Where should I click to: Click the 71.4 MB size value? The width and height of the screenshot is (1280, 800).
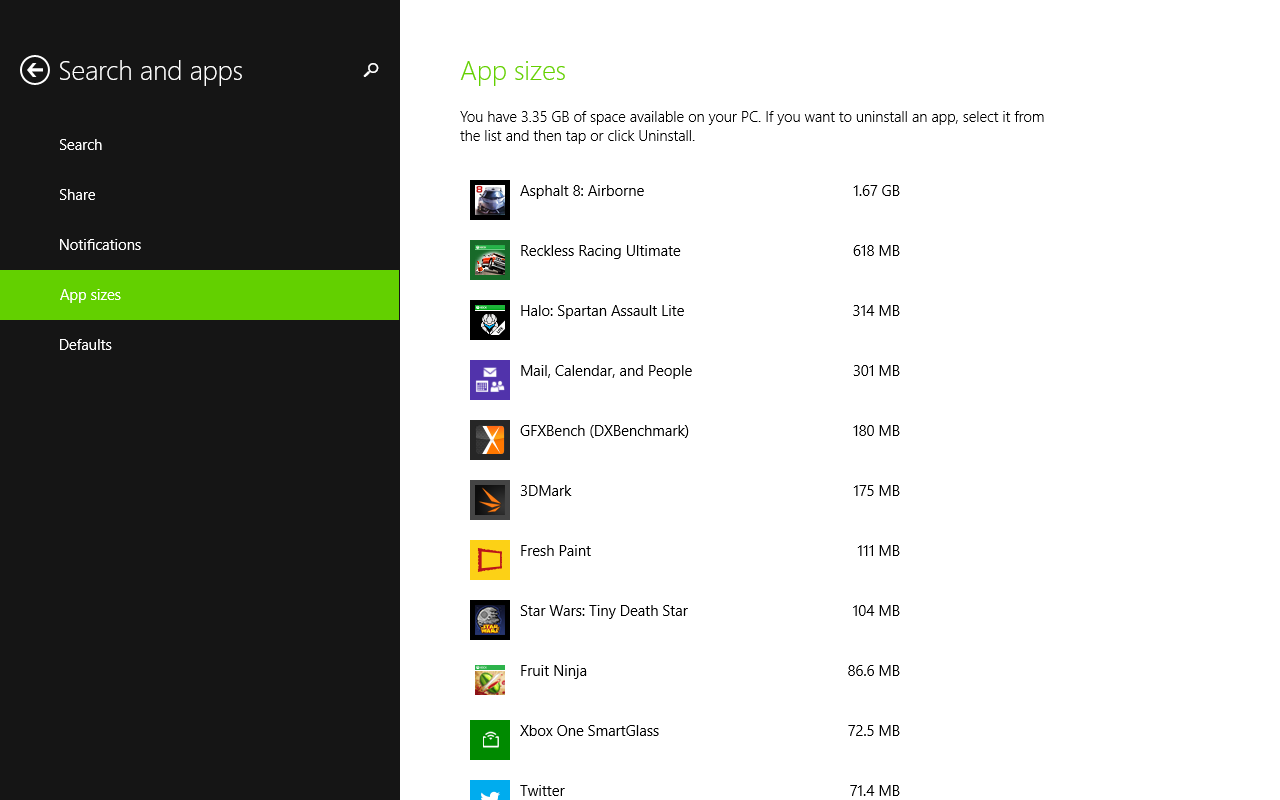coord(874,791)
